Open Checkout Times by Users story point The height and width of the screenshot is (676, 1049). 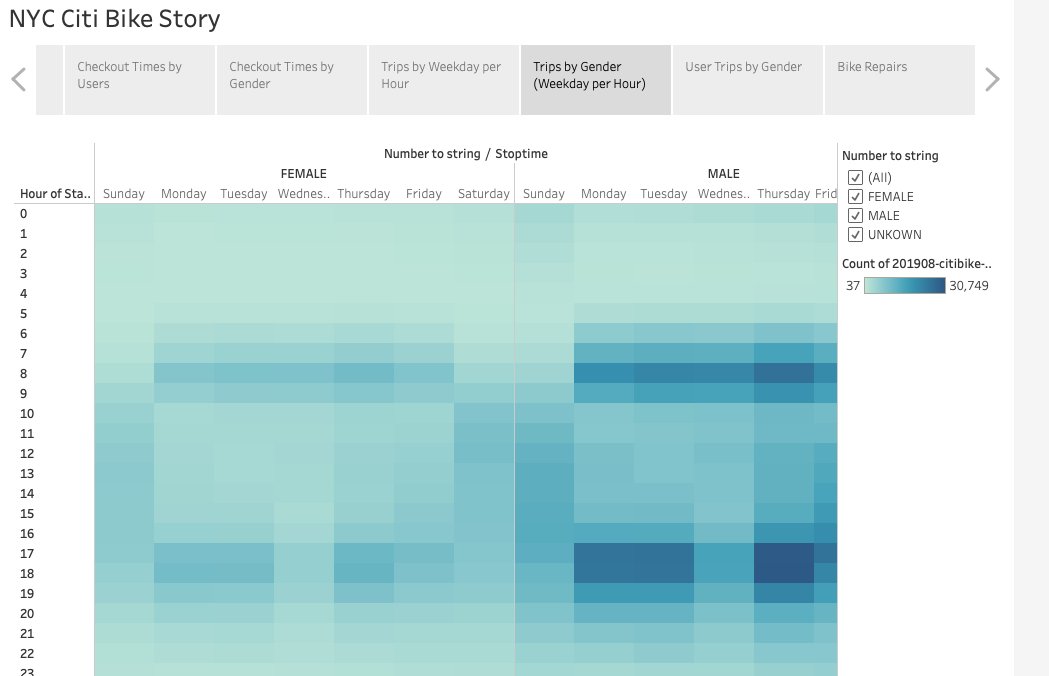pyautogui.click(x=140, y=80)
